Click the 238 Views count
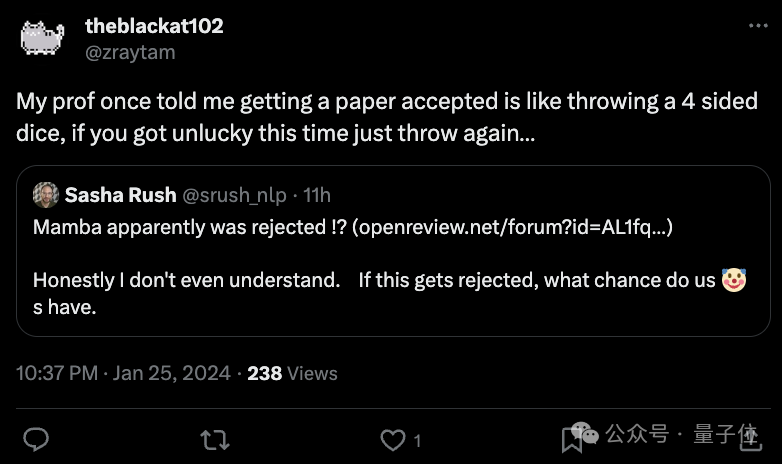782x464 pixels. [x=292, y=373]
